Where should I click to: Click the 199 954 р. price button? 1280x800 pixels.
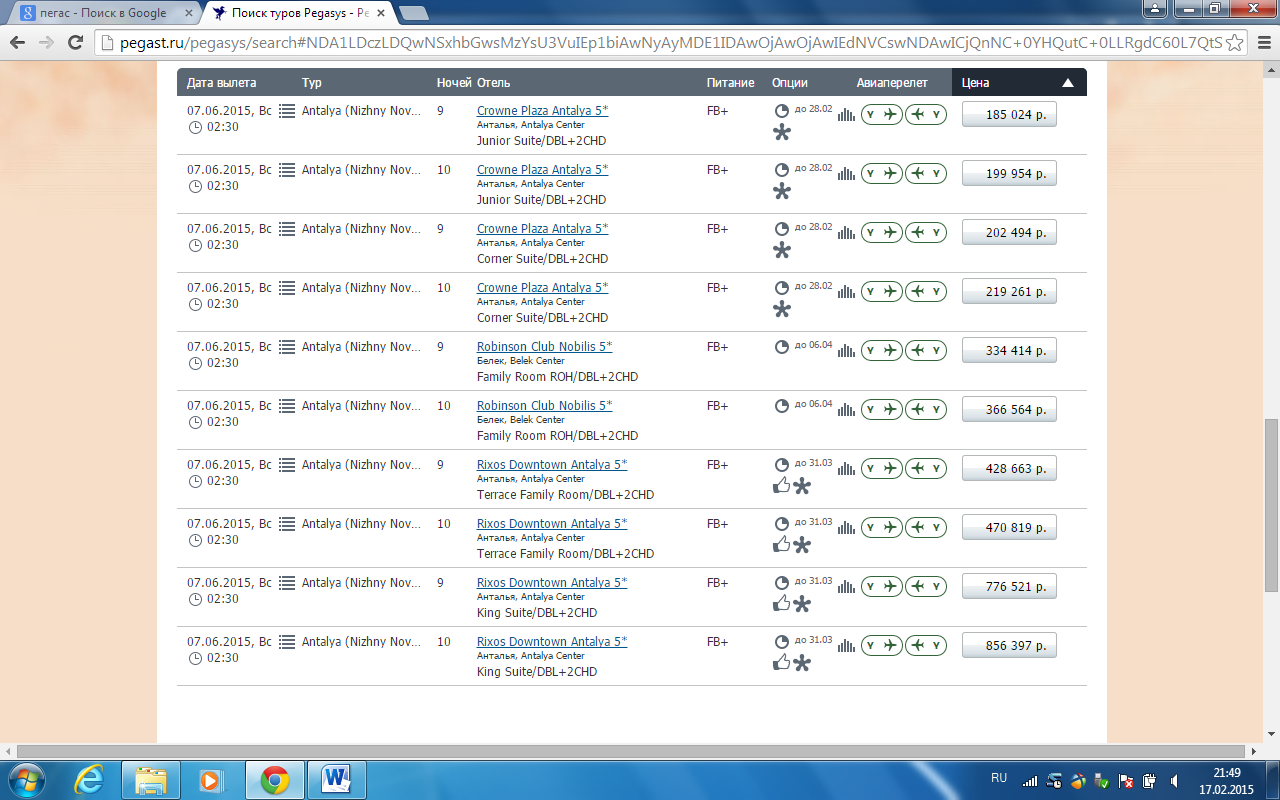point(1009,174)
